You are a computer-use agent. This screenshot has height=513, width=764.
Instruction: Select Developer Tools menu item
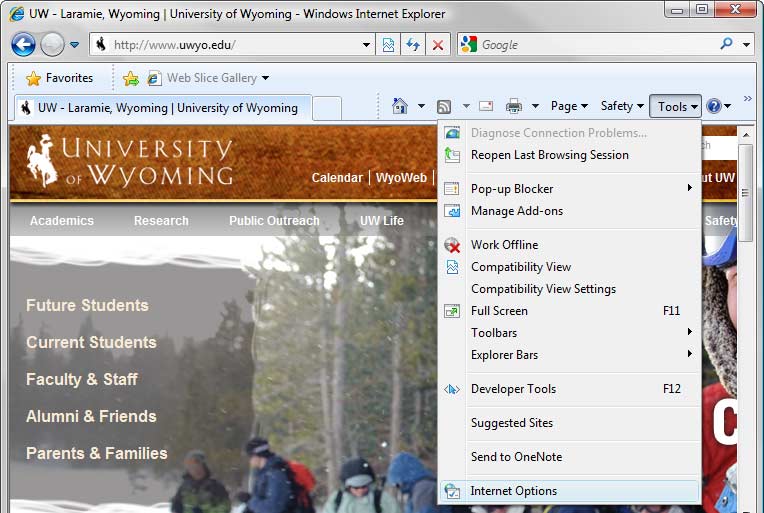coord(569,389)
